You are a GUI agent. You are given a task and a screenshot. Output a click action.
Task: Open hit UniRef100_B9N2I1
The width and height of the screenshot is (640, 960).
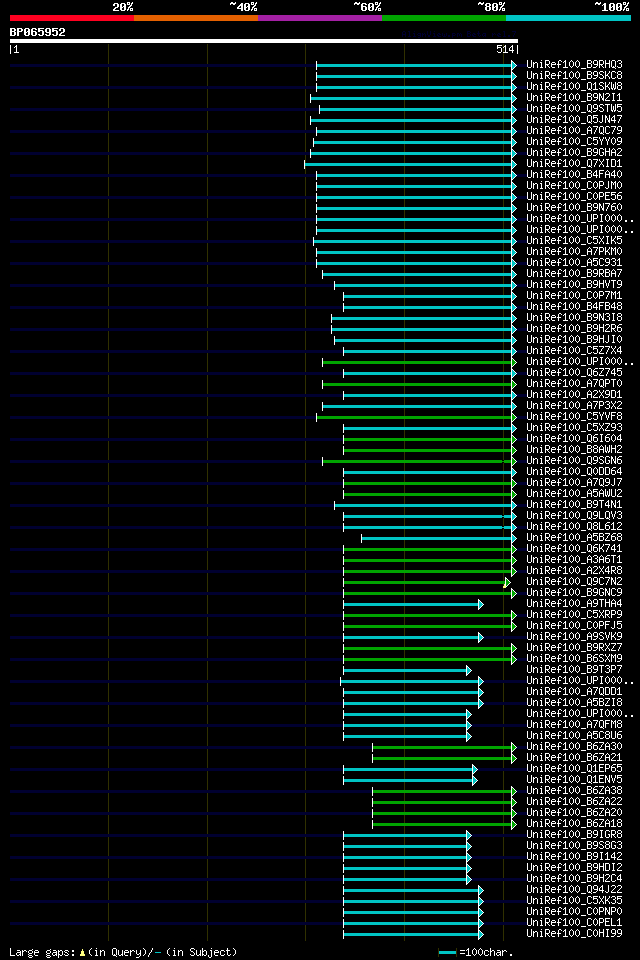[x=574, y=97]
